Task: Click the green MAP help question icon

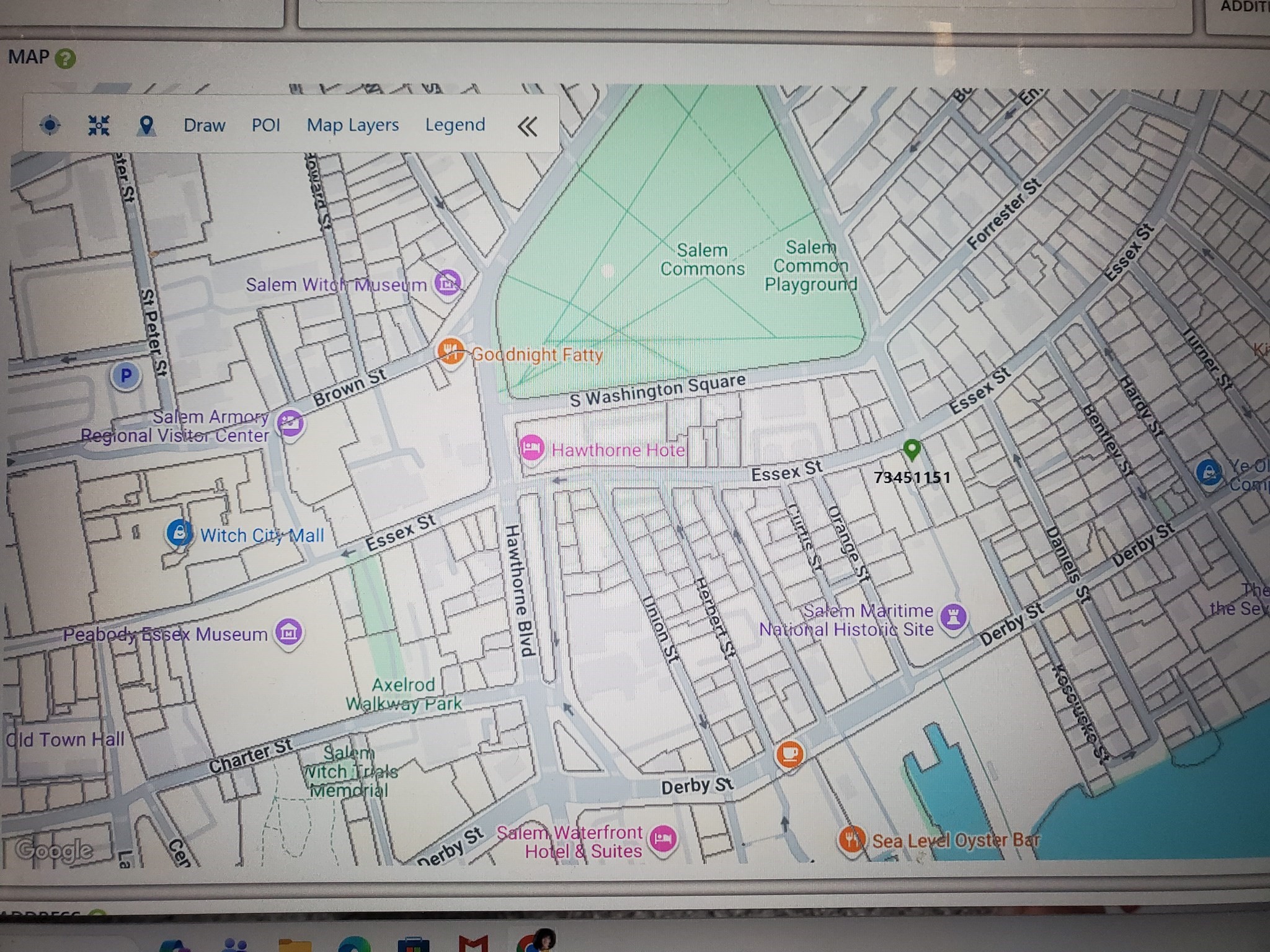Action: [65, 59]
